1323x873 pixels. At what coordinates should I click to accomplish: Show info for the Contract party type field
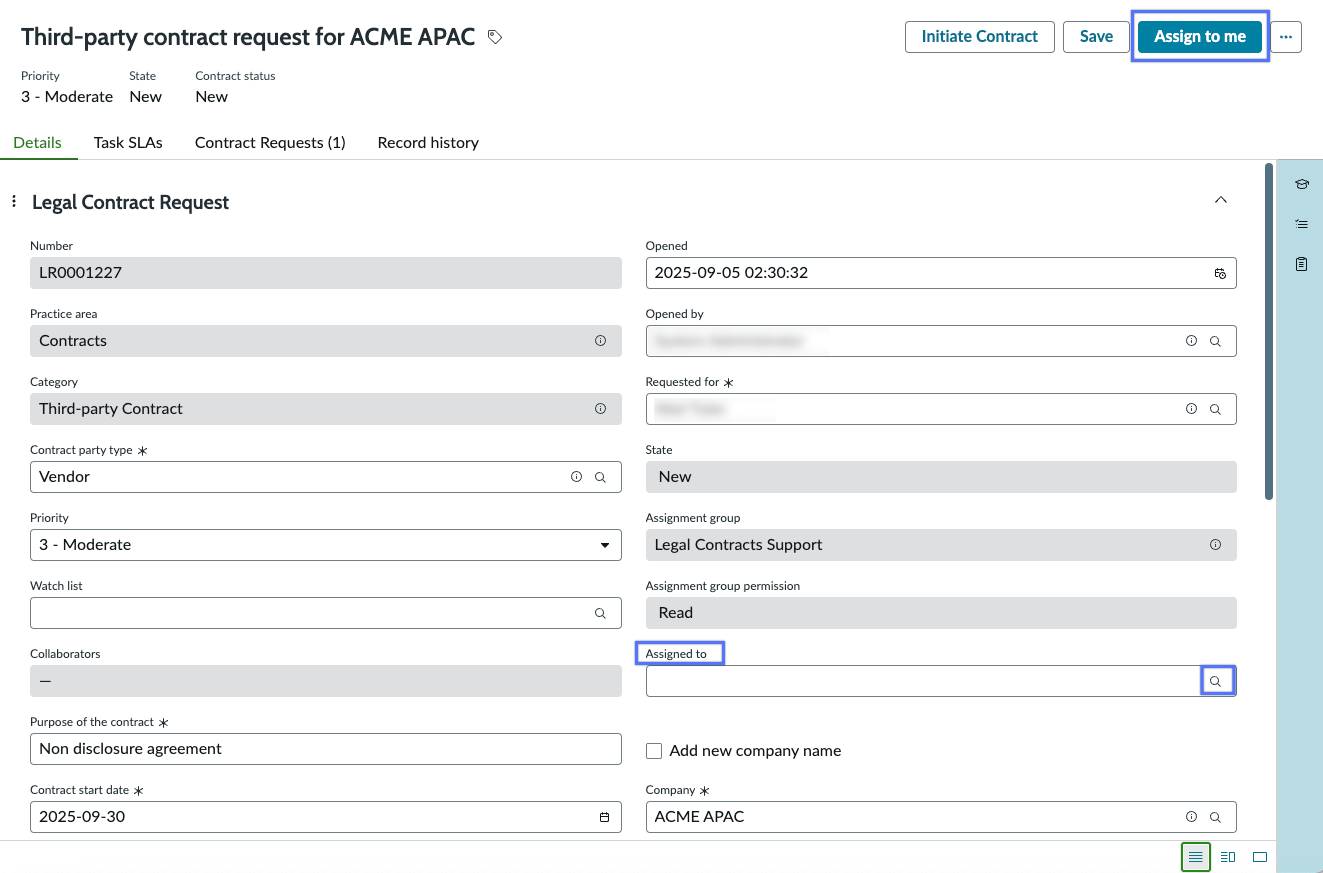(x=576, y=477)
